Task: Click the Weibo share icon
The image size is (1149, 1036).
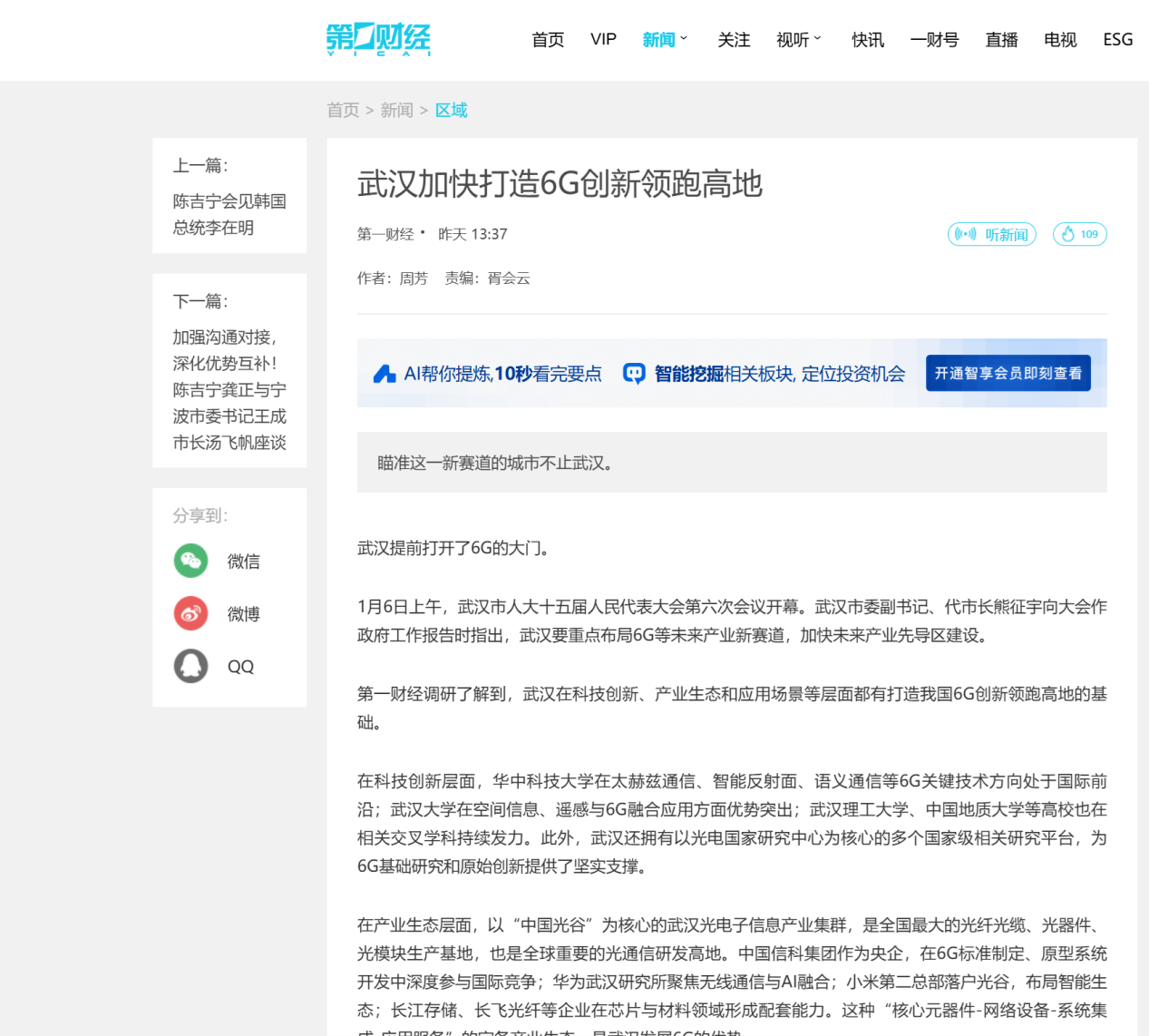Action: [x=190, y=613]
